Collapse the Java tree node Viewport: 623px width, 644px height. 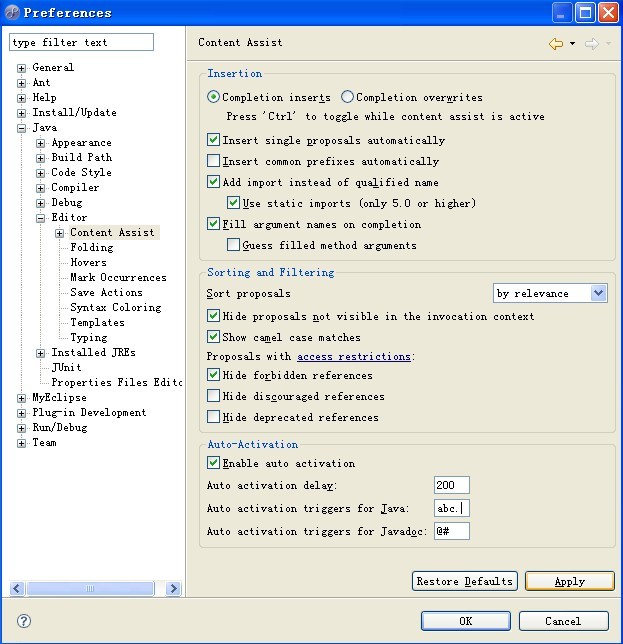(x=21, y=128)
